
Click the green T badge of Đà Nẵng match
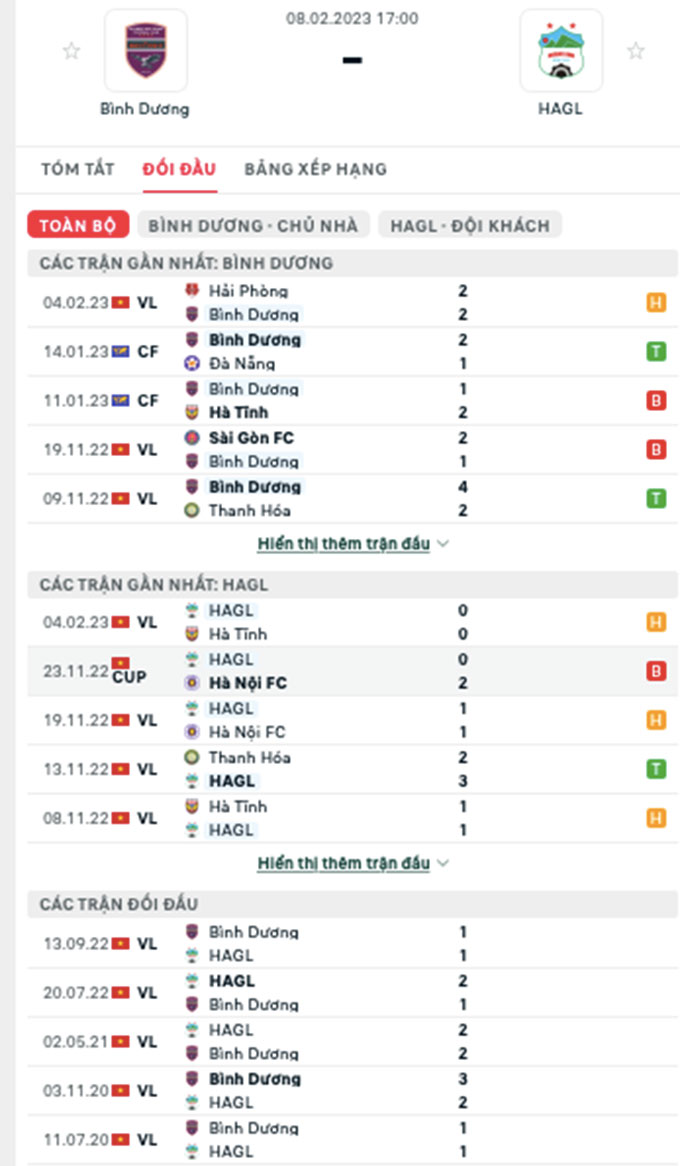656,352
